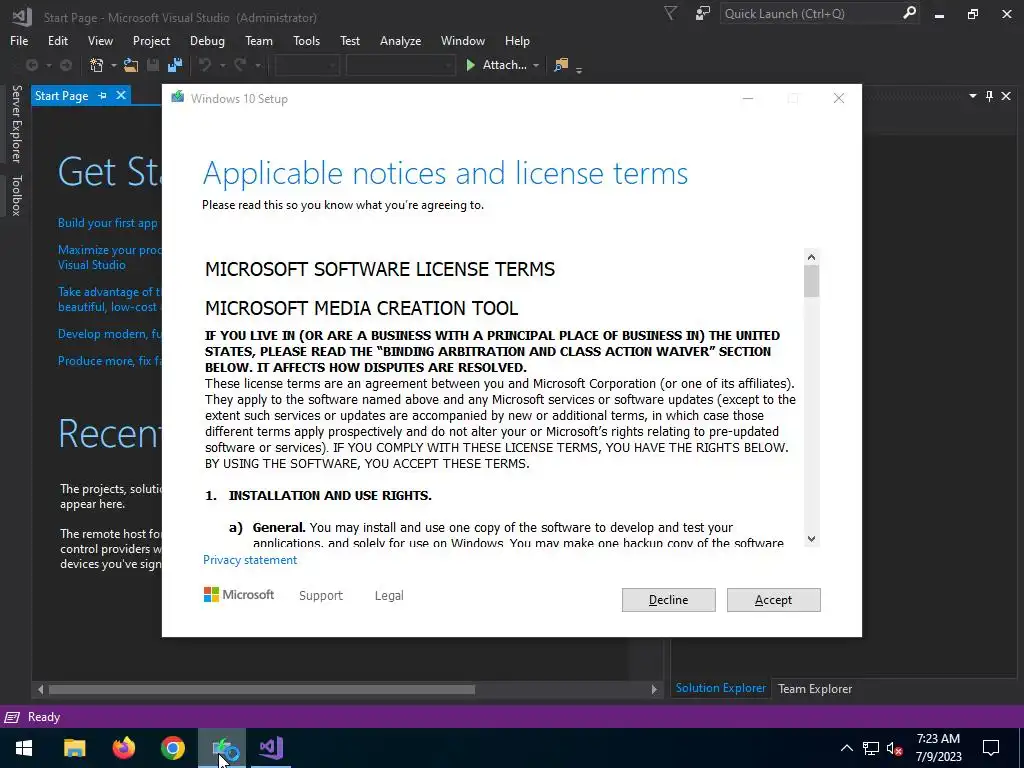Click the Send Feedback person icon
This screenshot has height=768, width=1024.
pyautogui.click(x=703, y=13)
